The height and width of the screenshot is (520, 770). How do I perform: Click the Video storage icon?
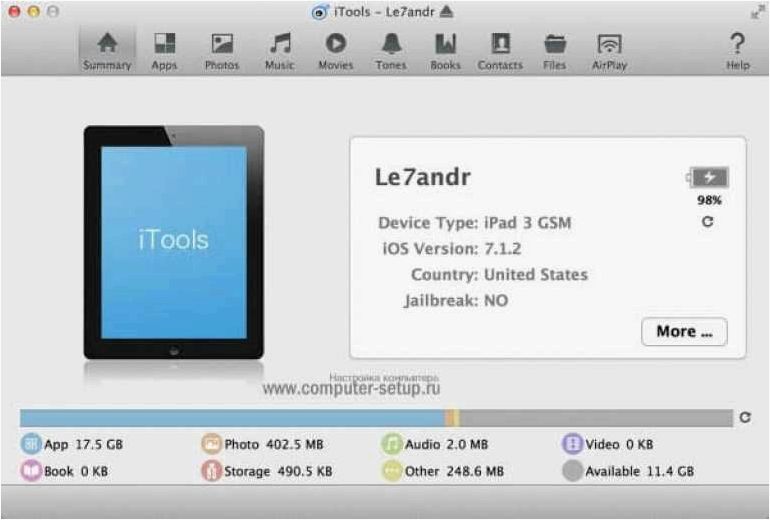(x=572, y=444)
